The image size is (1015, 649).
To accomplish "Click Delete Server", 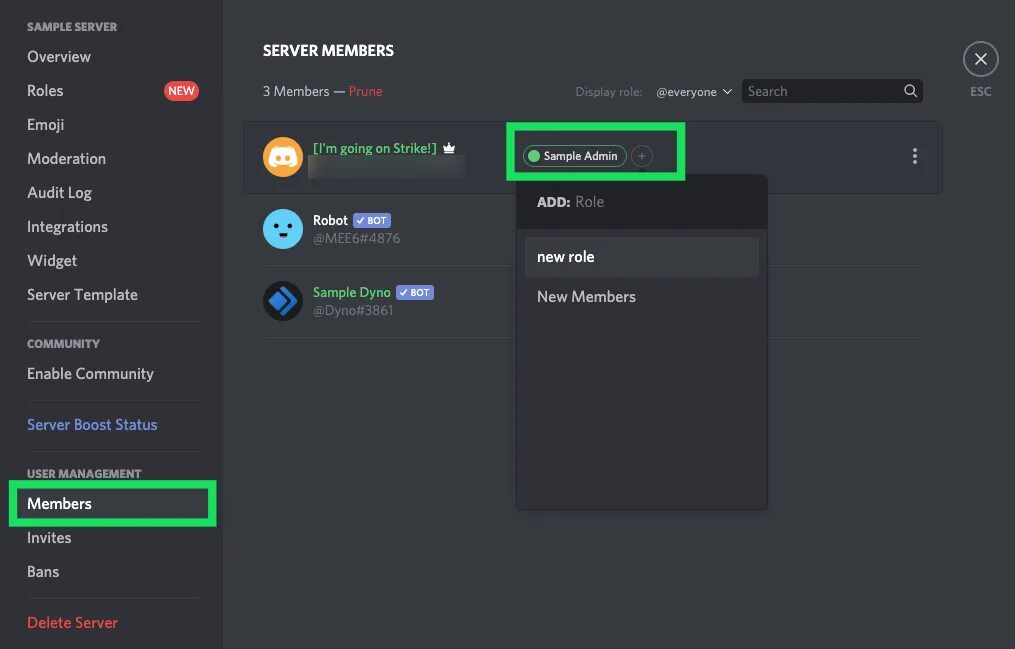I will pyautogui.click(x=72, y=622).
